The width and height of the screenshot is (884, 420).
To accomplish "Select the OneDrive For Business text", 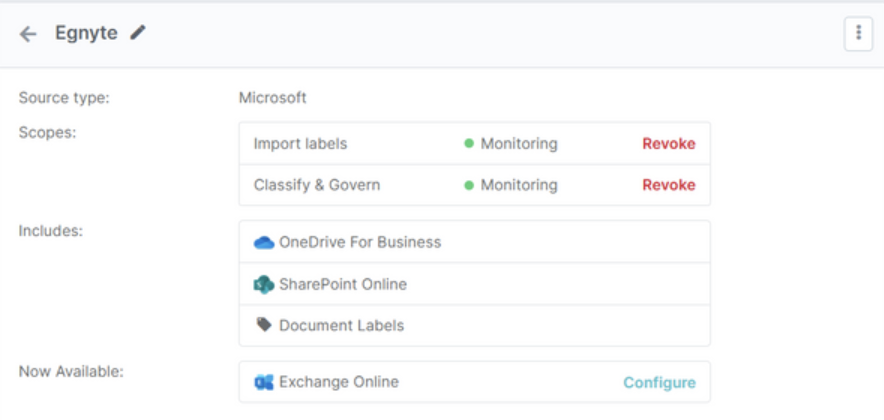I will click(x=360, y=242).
